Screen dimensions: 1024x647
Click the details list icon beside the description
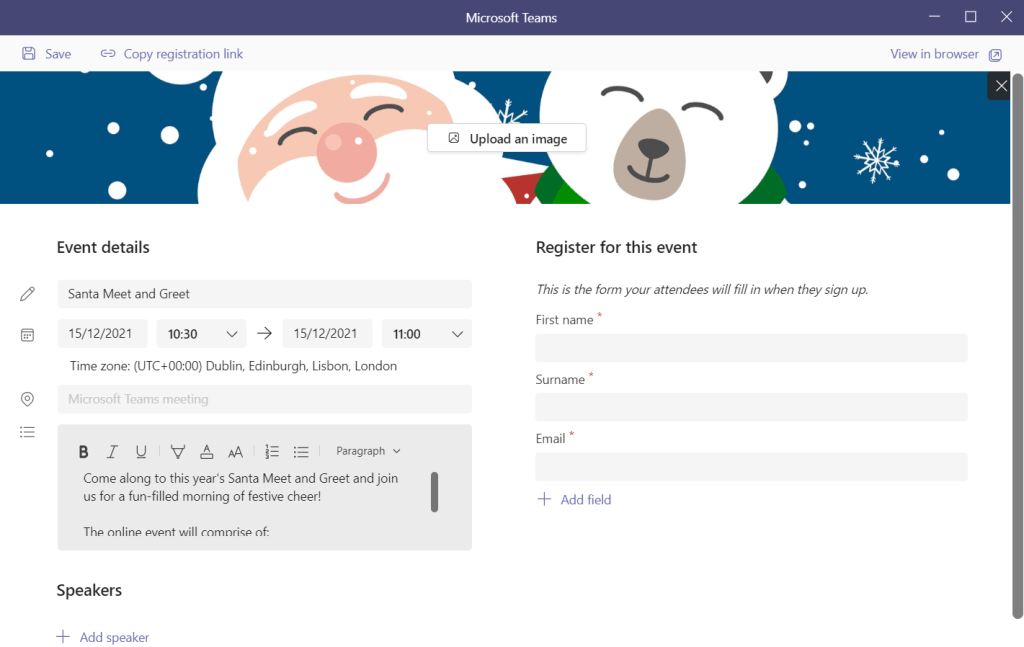pyautogui.click(x=27, y=432)
